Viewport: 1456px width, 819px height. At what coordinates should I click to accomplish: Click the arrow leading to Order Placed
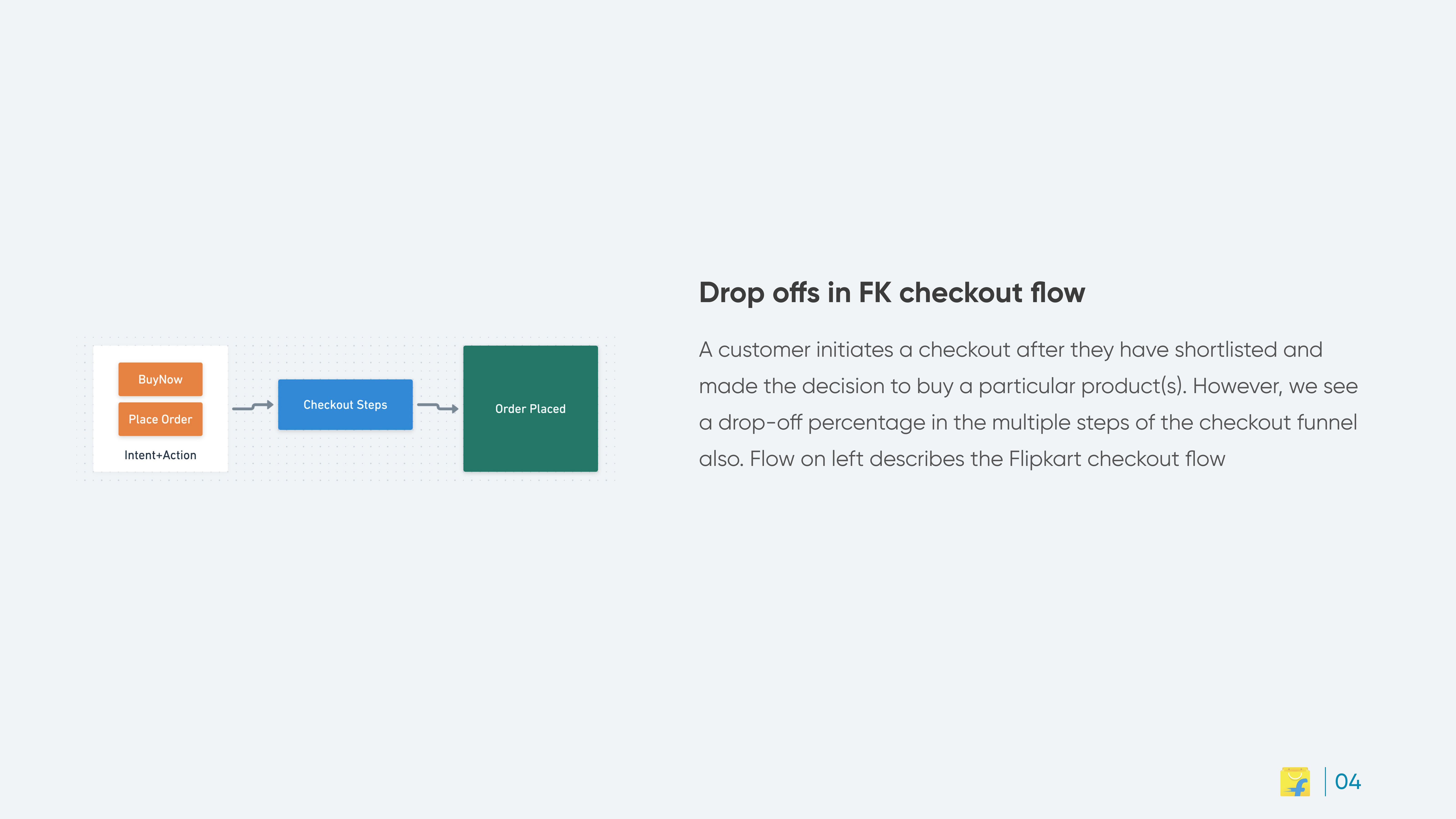coord(437,407)
